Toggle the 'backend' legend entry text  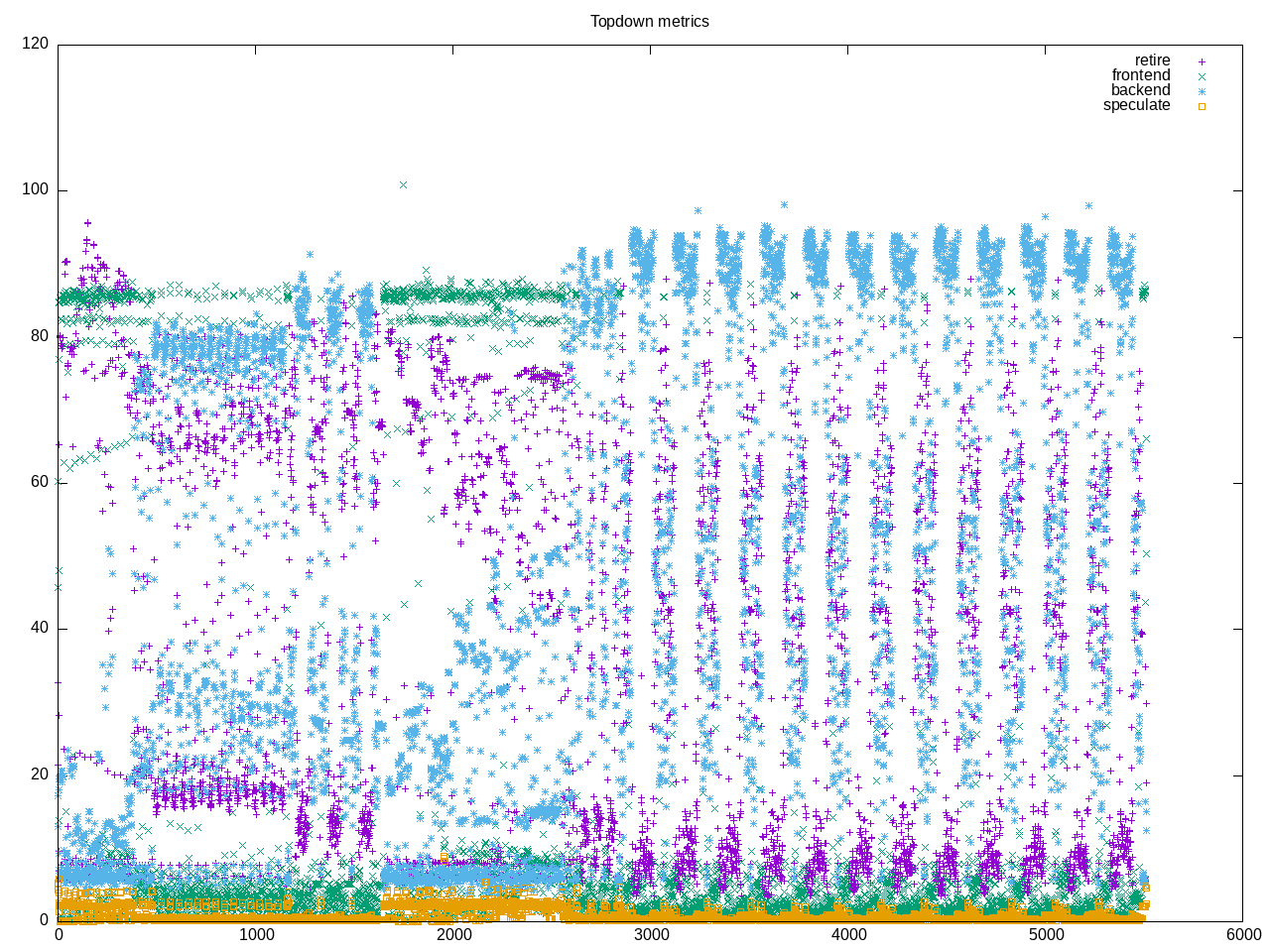[x=1140, y=90]
